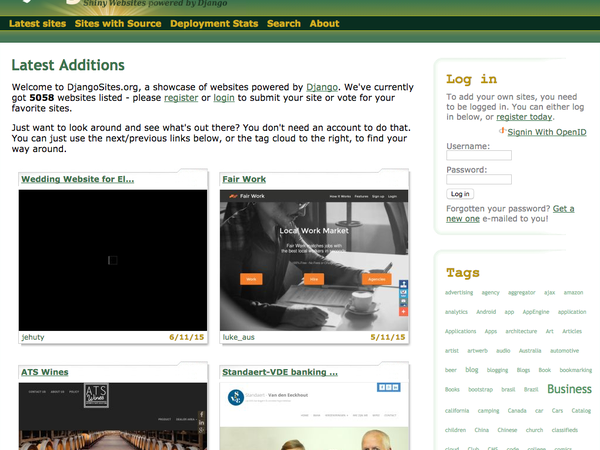600x450 pixels.
Task: Click the register today link
Action: (x=524, y=117)
